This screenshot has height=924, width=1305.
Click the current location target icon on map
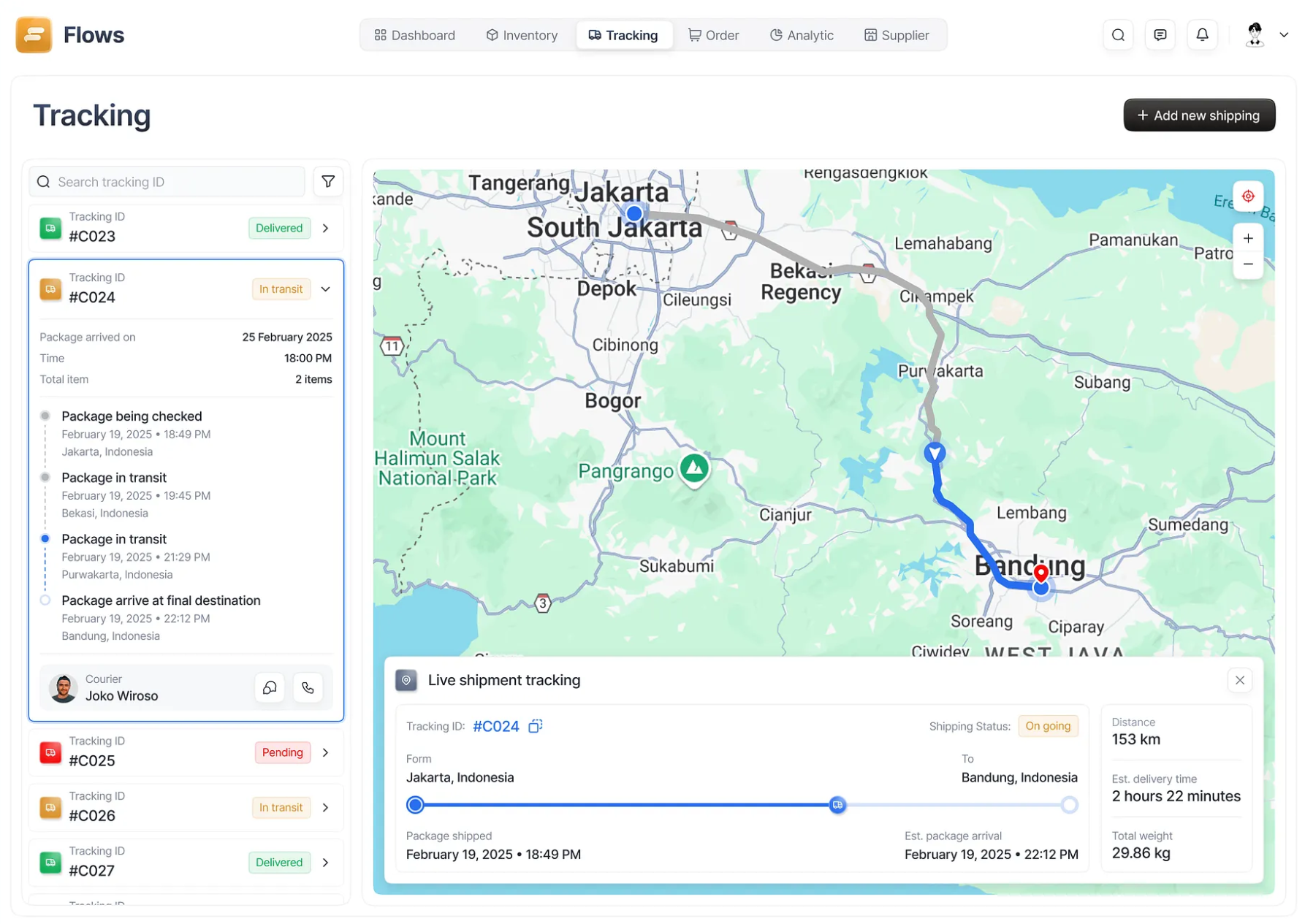[x=1248, y=196]
